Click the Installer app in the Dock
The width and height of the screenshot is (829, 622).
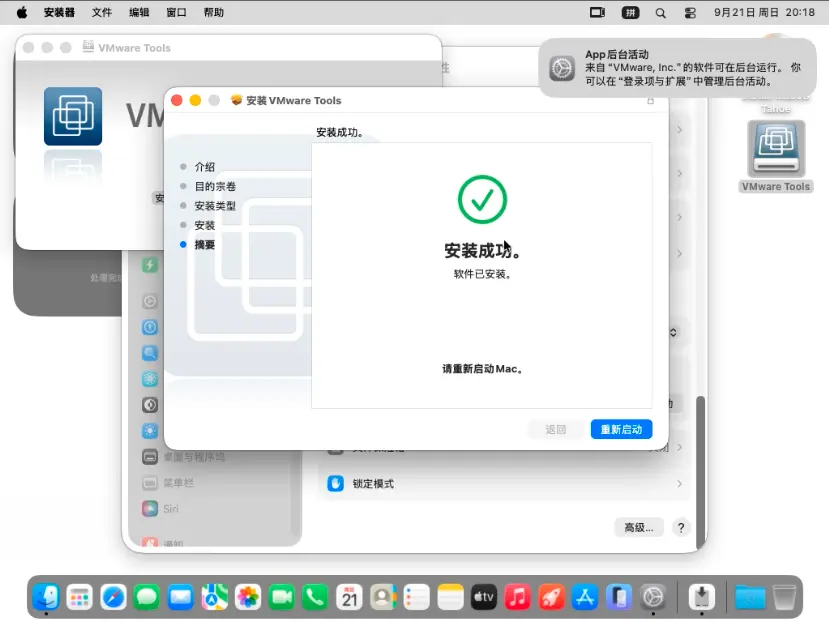tap(702, 597)
